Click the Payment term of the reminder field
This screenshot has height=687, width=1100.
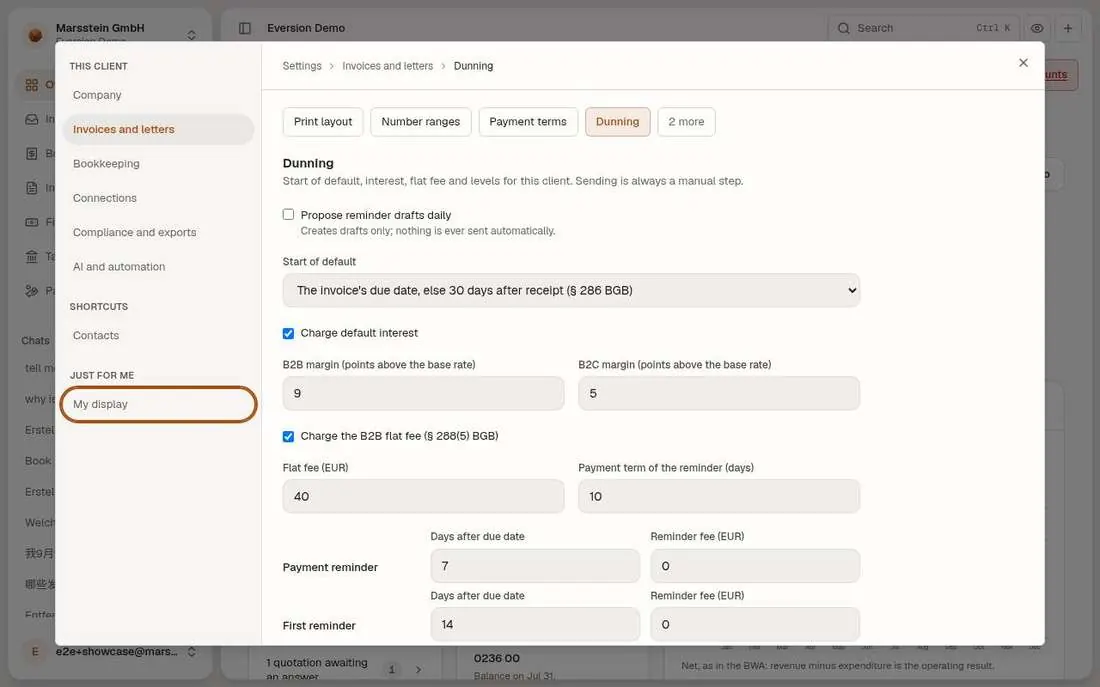[719, 497]
